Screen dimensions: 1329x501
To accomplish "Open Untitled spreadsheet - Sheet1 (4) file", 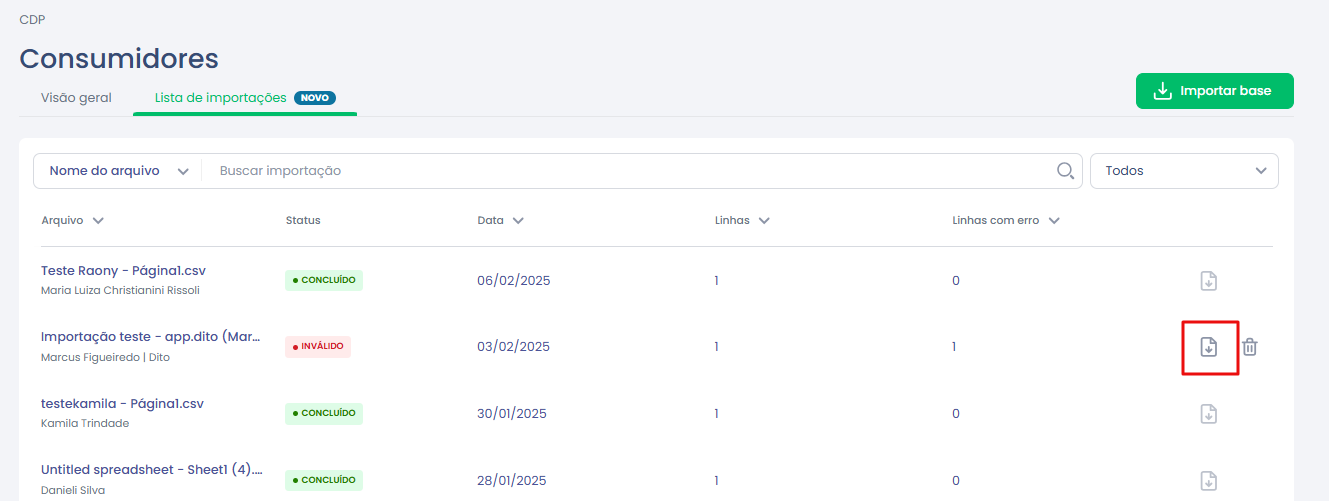I will [x=152, y=469].
